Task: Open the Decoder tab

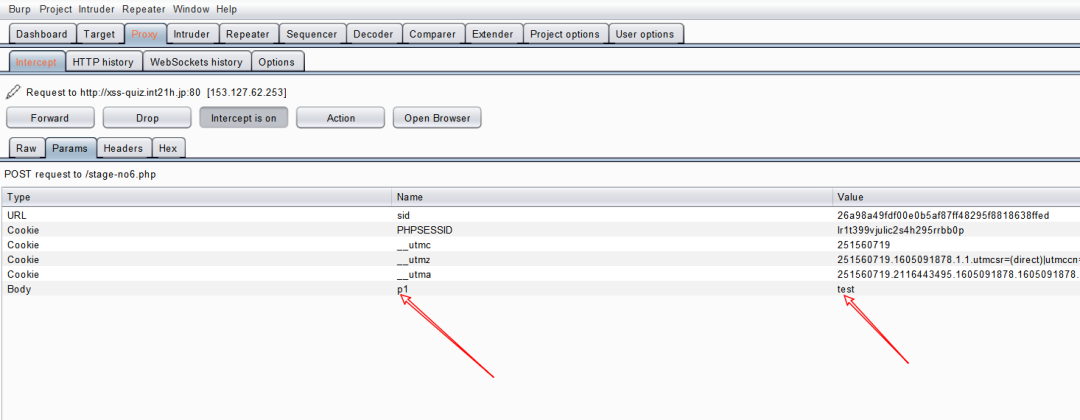Action: tap(373, 34)
